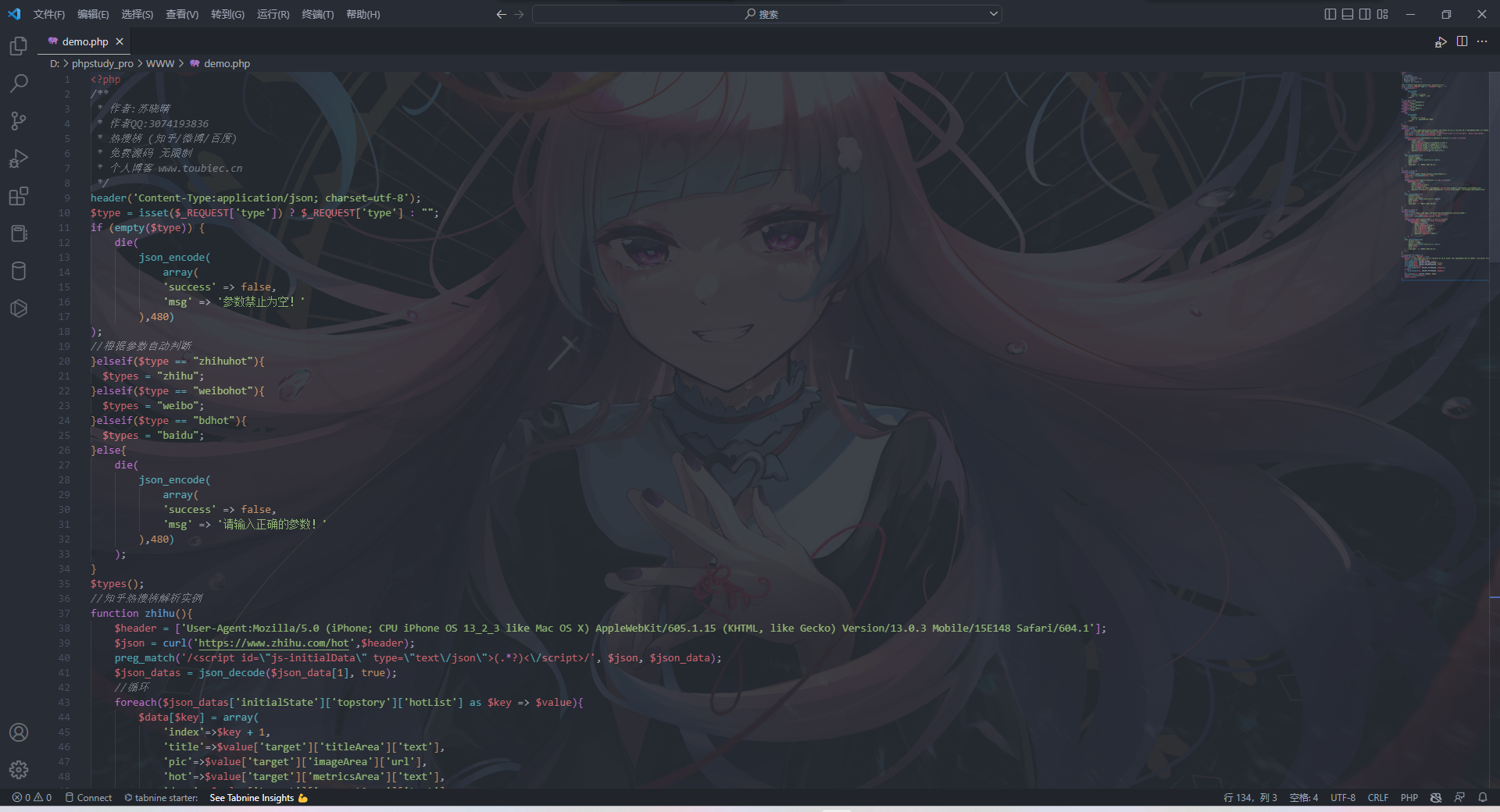Viewport: 1500px width, 812px height.
Task: Open the Run and Debug view
Action: [x=19, y=158]
